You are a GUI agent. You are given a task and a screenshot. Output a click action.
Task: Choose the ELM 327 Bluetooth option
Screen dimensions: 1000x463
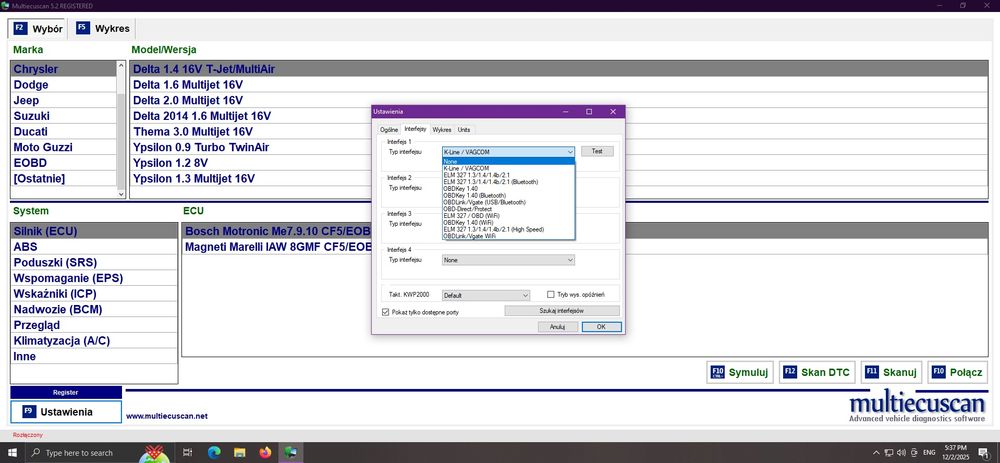508,182
